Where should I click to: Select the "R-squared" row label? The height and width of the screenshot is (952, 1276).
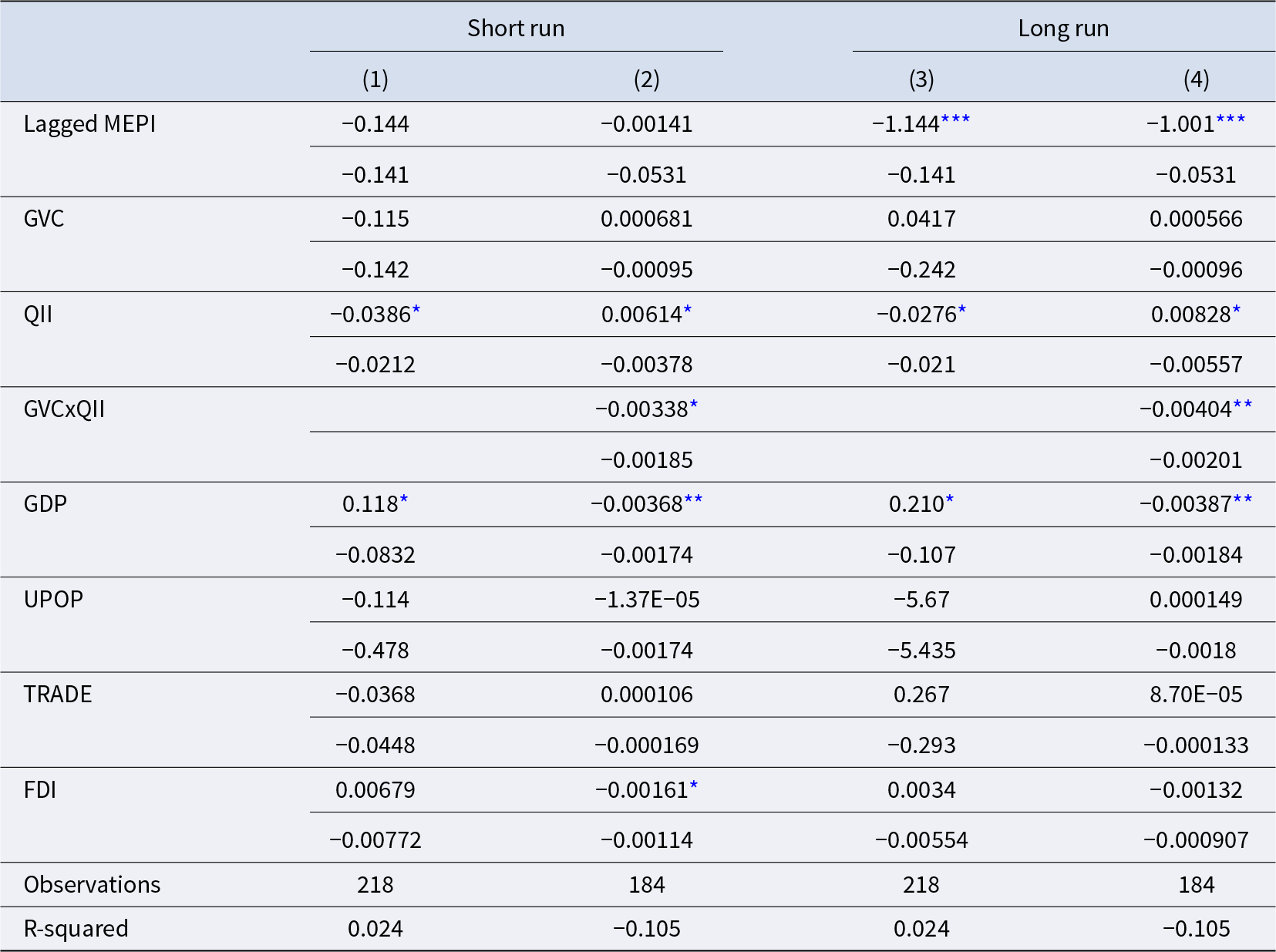(x=76, y=928)
